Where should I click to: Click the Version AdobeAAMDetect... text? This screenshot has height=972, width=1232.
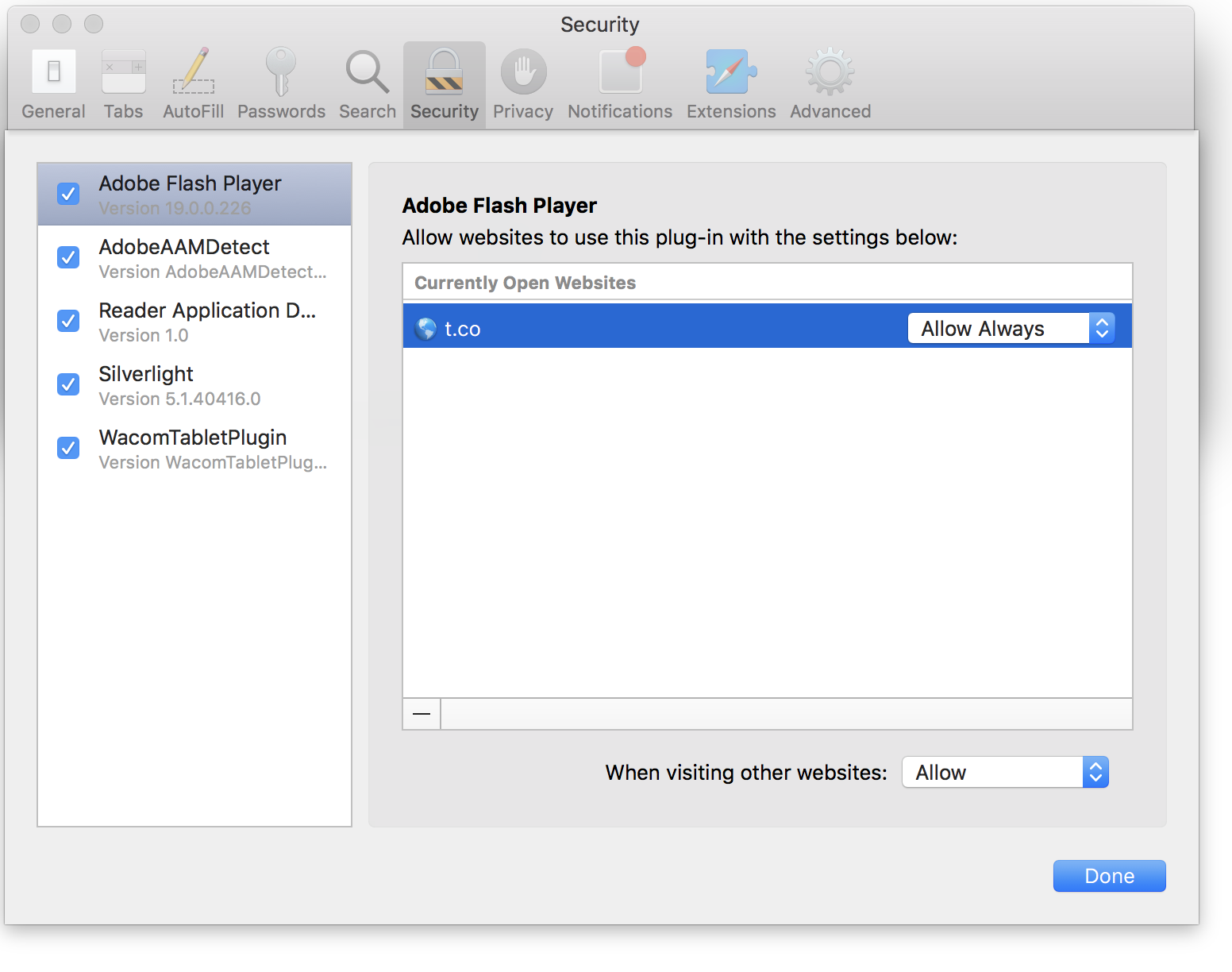coord(213,272)
